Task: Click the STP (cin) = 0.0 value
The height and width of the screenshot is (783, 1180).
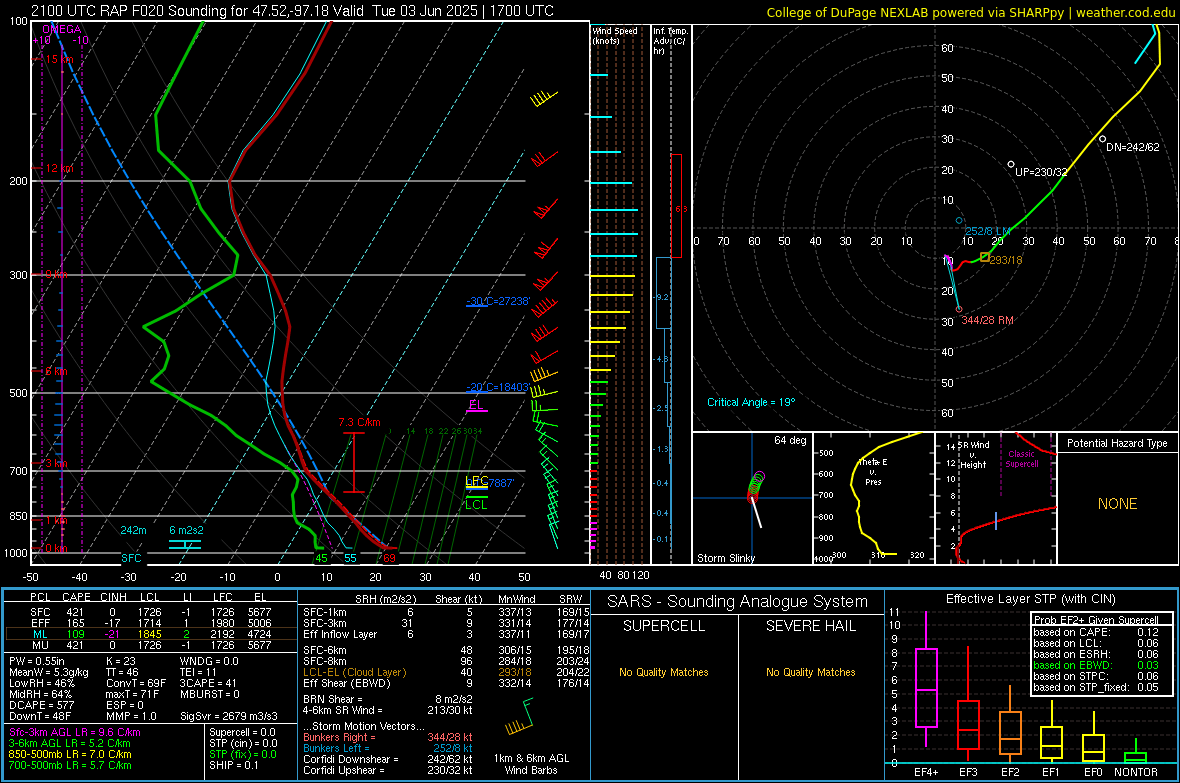Action: tap(243, 743)
